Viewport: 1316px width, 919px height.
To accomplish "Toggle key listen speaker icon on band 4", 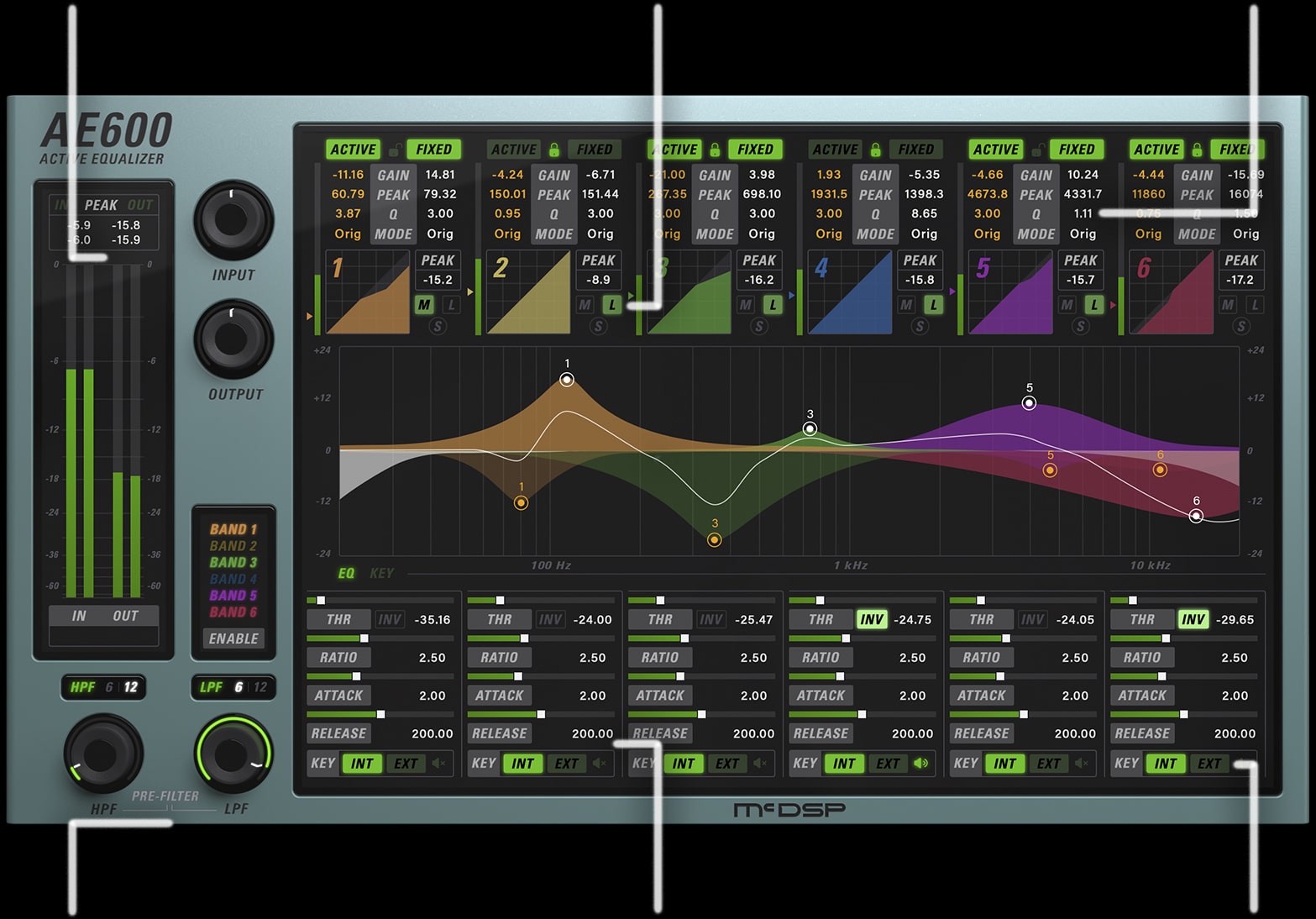I will click(x=921, y=764).
